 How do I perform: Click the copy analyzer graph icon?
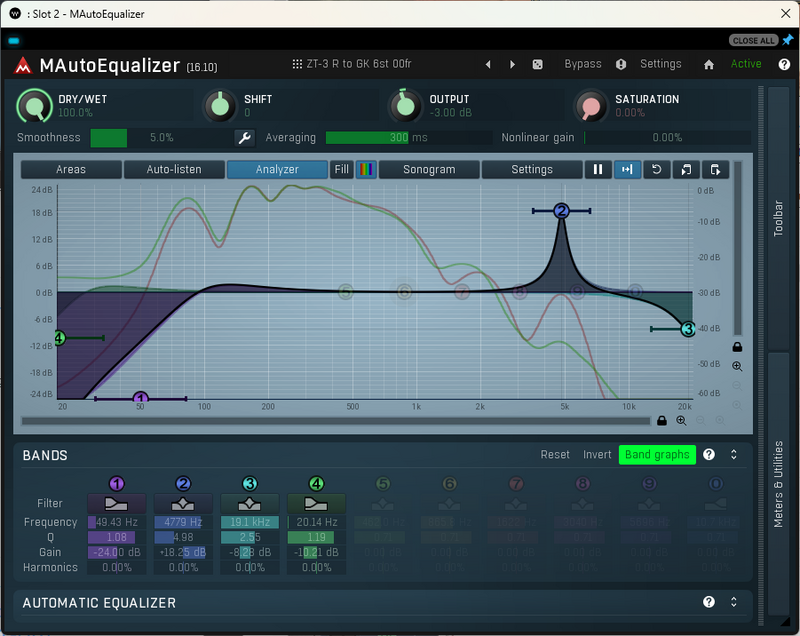click(686, 169)
